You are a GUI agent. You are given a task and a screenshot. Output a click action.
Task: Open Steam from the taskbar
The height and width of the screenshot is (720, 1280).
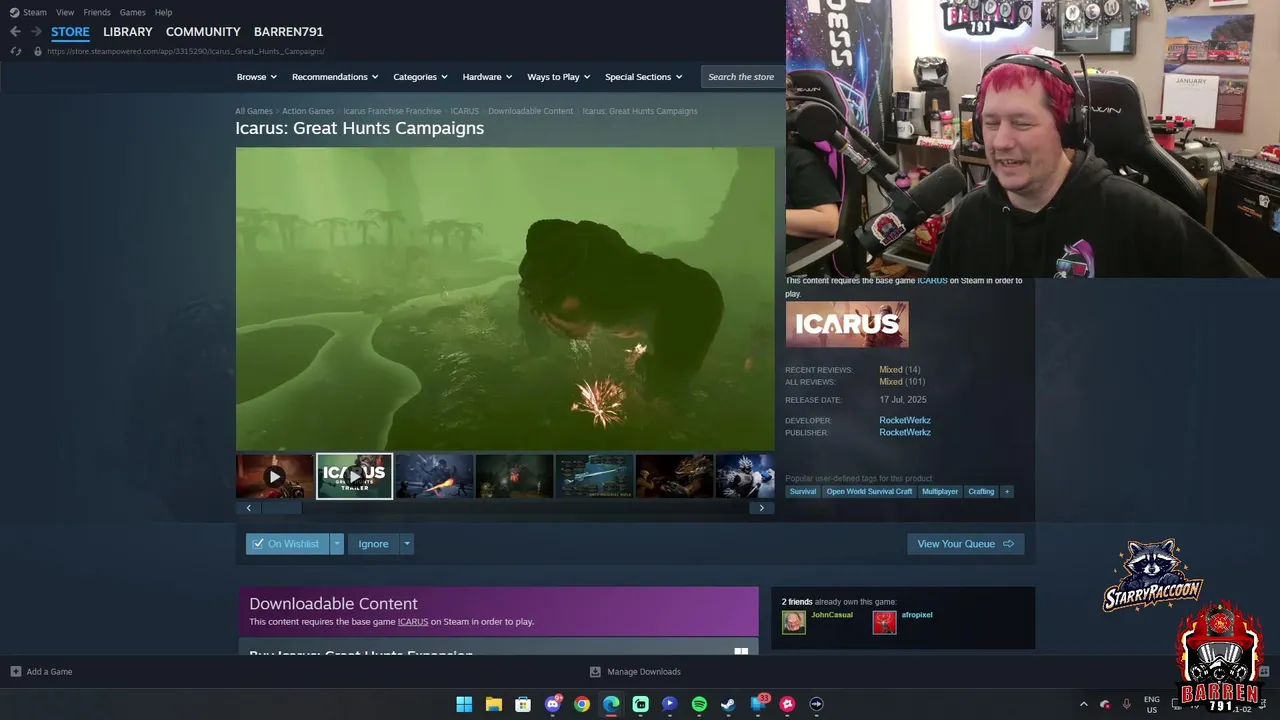(728, 704)
